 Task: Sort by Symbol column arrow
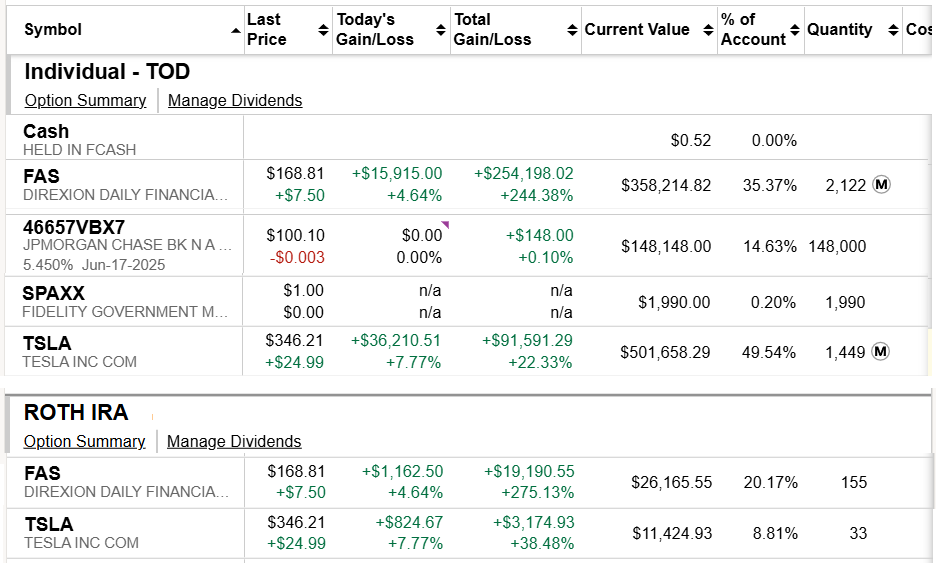(x=236, y=30)
